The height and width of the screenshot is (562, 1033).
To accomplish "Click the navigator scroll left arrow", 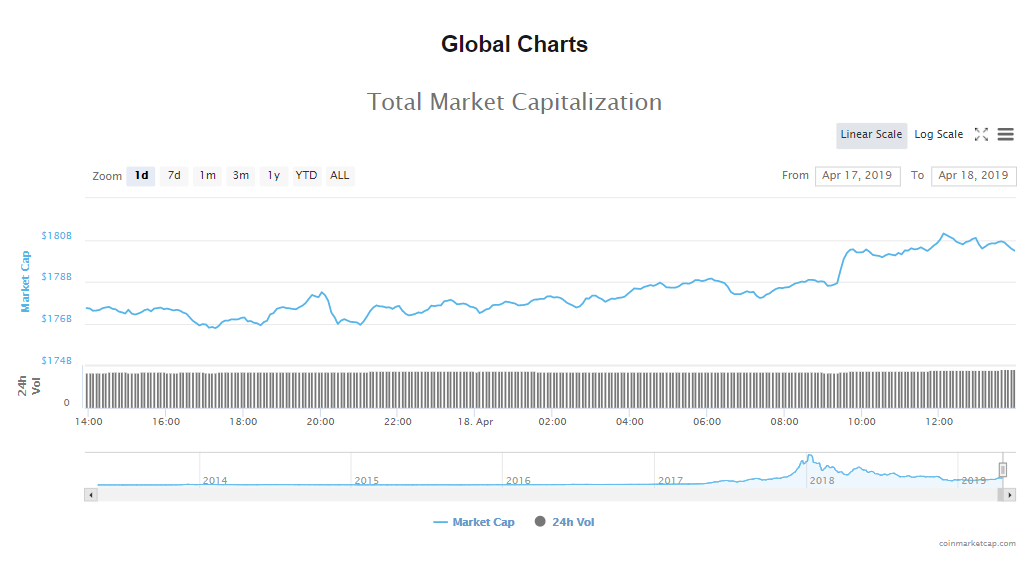I will (x=91, y=495).
